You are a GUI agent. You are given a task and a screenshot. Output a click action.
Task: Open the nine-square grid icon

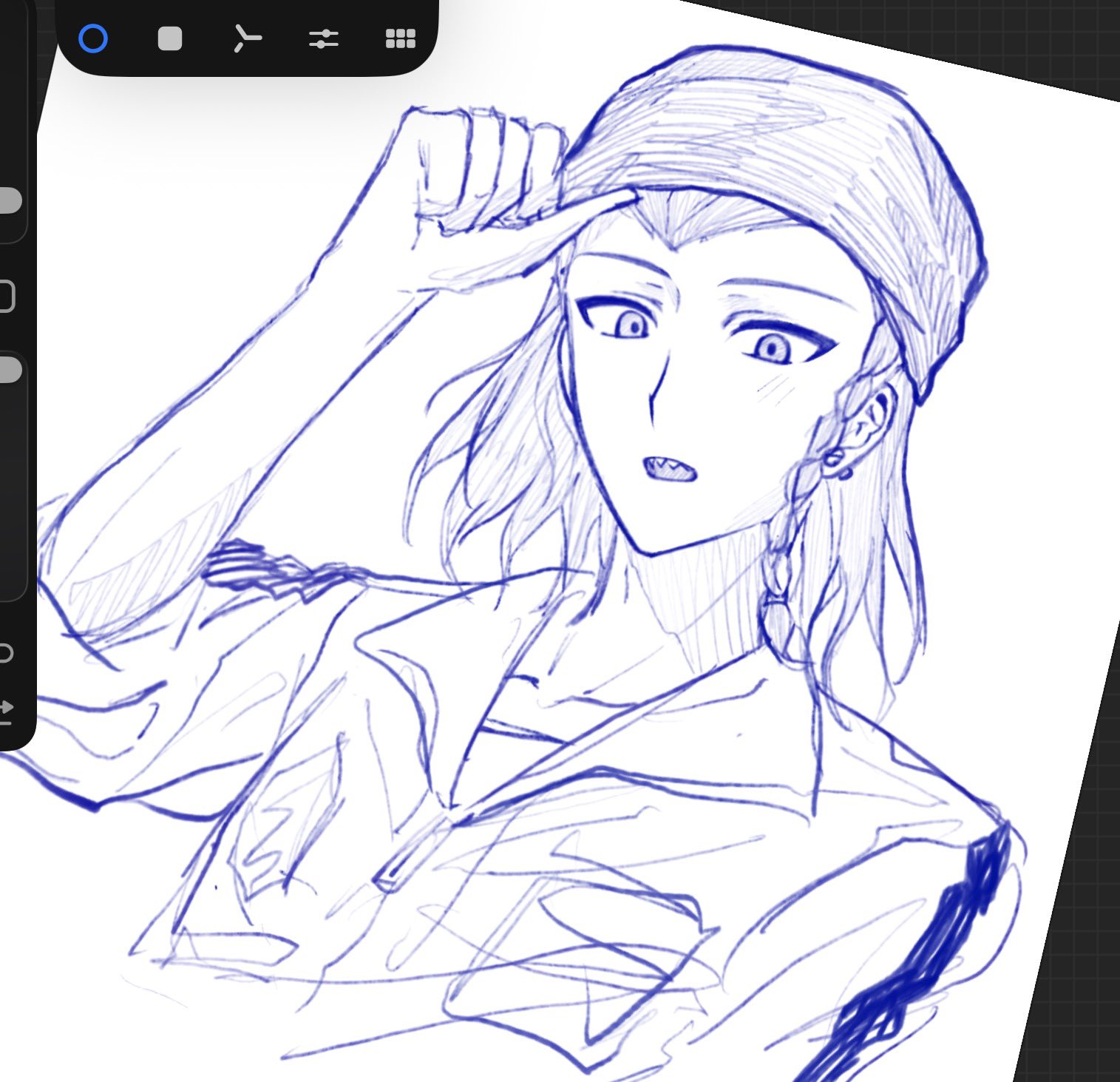click(x=401, y=38)
